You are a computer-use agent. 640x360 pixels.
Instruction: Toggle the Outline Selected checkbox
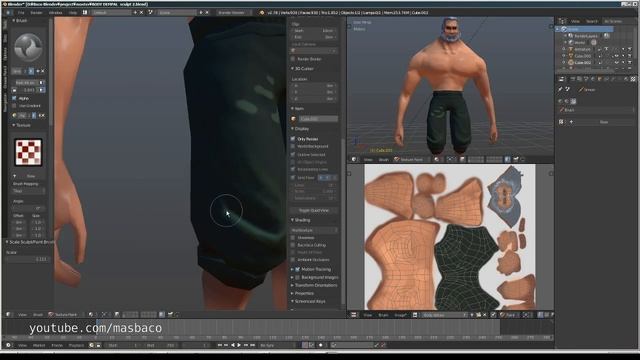[x=293, y=155]
